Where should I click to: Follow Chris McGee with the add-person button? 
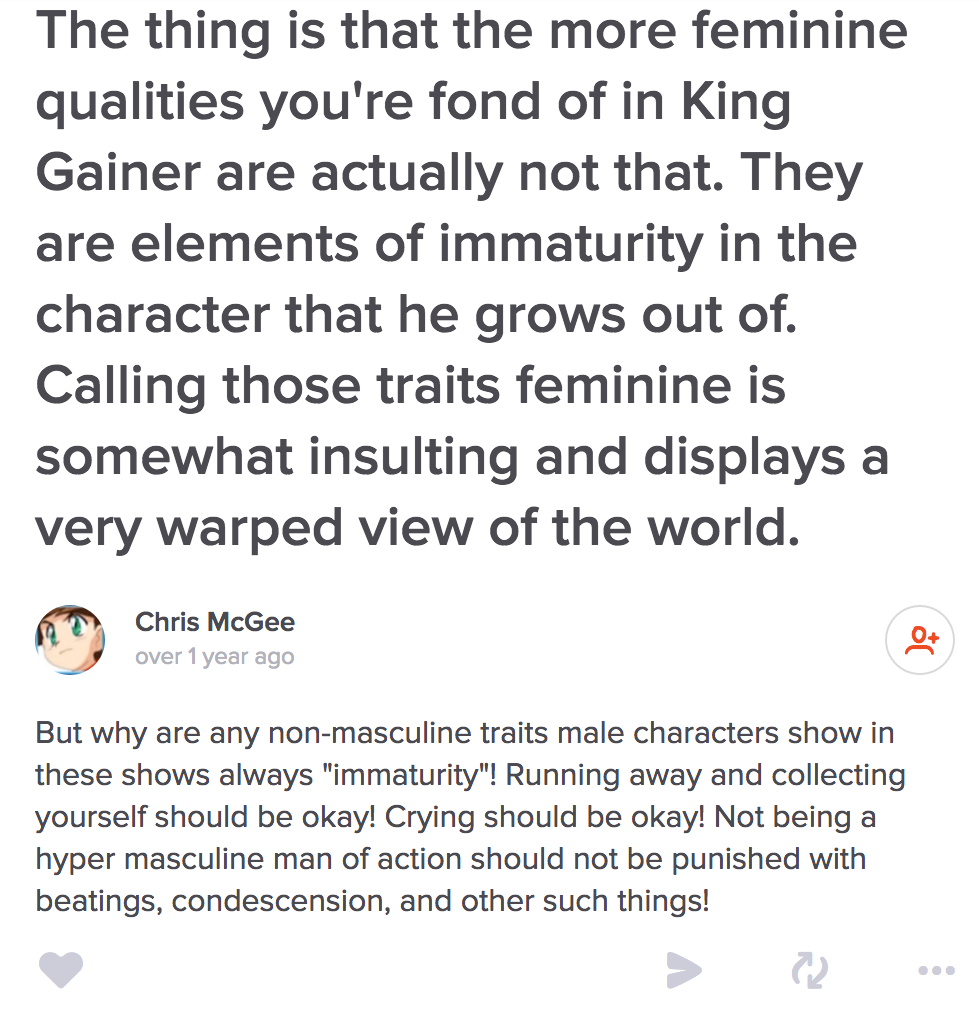[x=920, y=640]
